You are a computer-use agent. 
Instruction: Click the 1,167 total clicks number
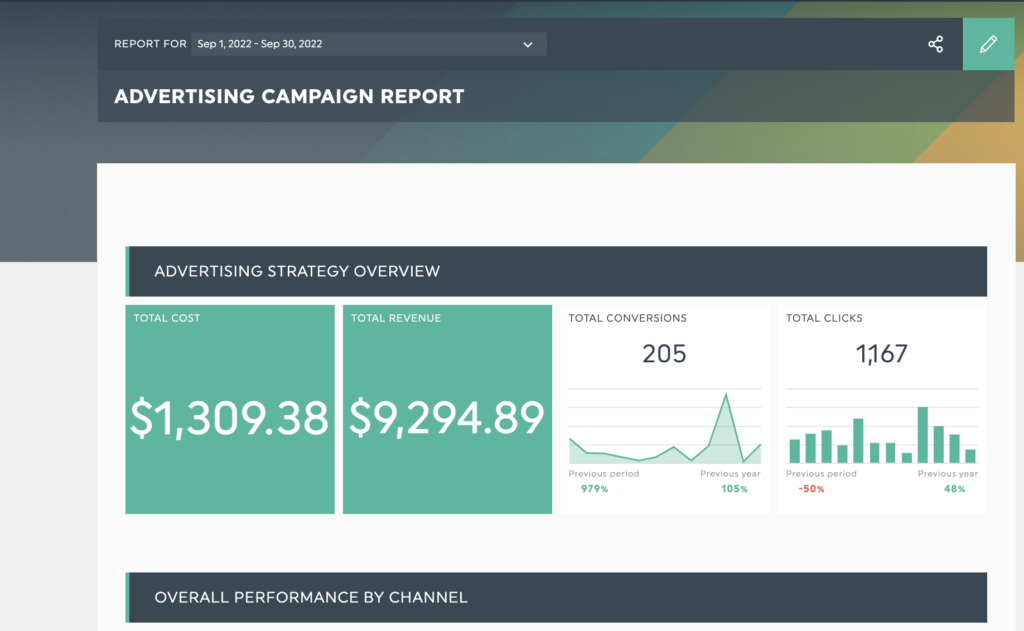tap(882, 353)
